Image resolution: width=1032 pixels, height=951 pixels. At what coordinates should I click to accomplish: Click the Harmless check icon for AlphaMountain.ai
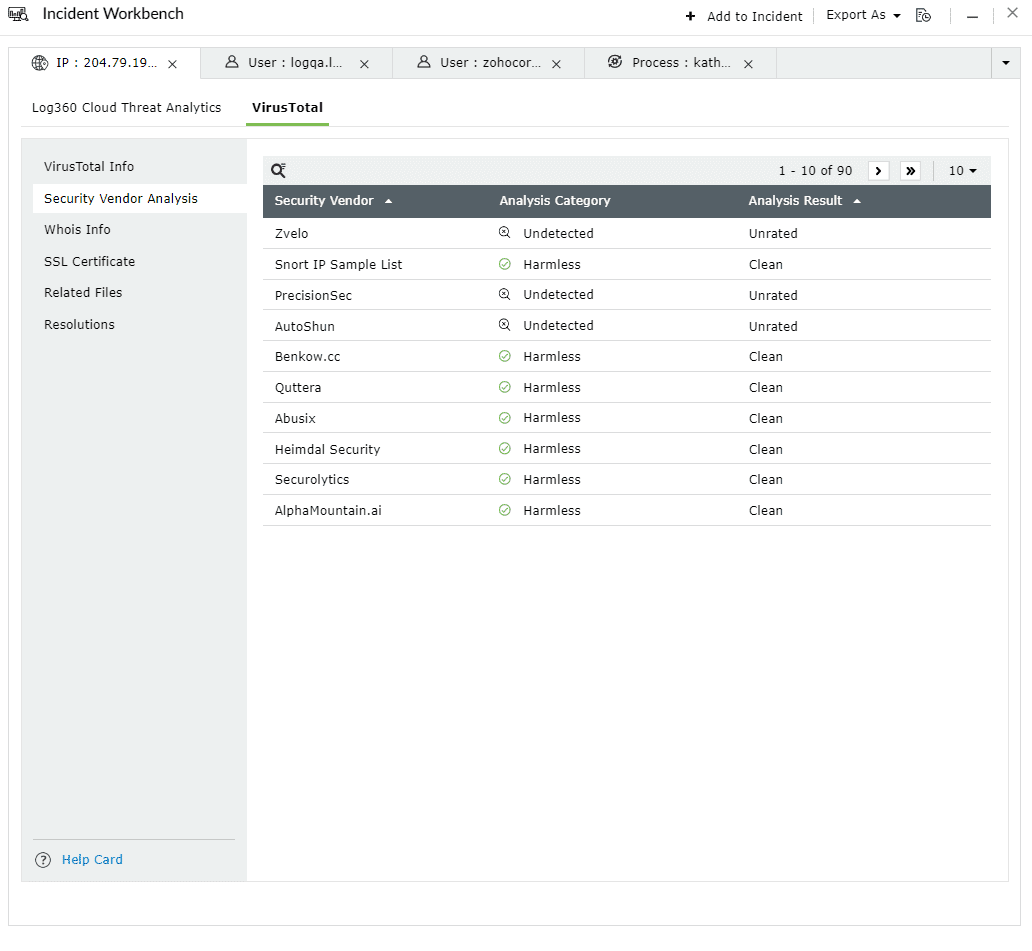pyautogui.click(x=504, y=510)
